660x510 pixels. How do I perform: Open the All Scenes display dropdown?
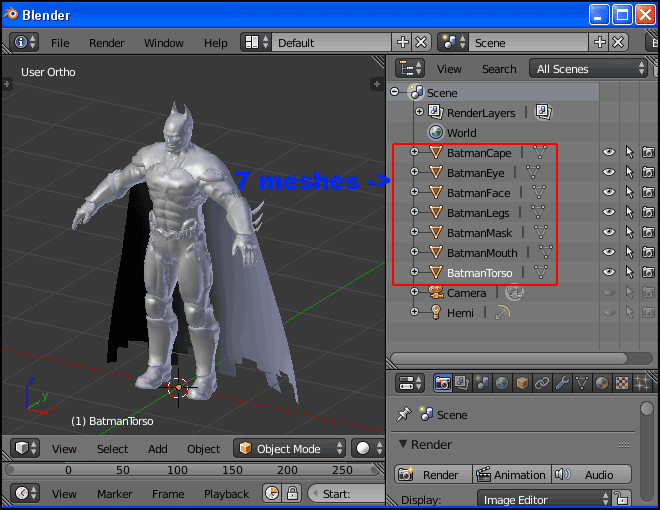tap(588, 69)
